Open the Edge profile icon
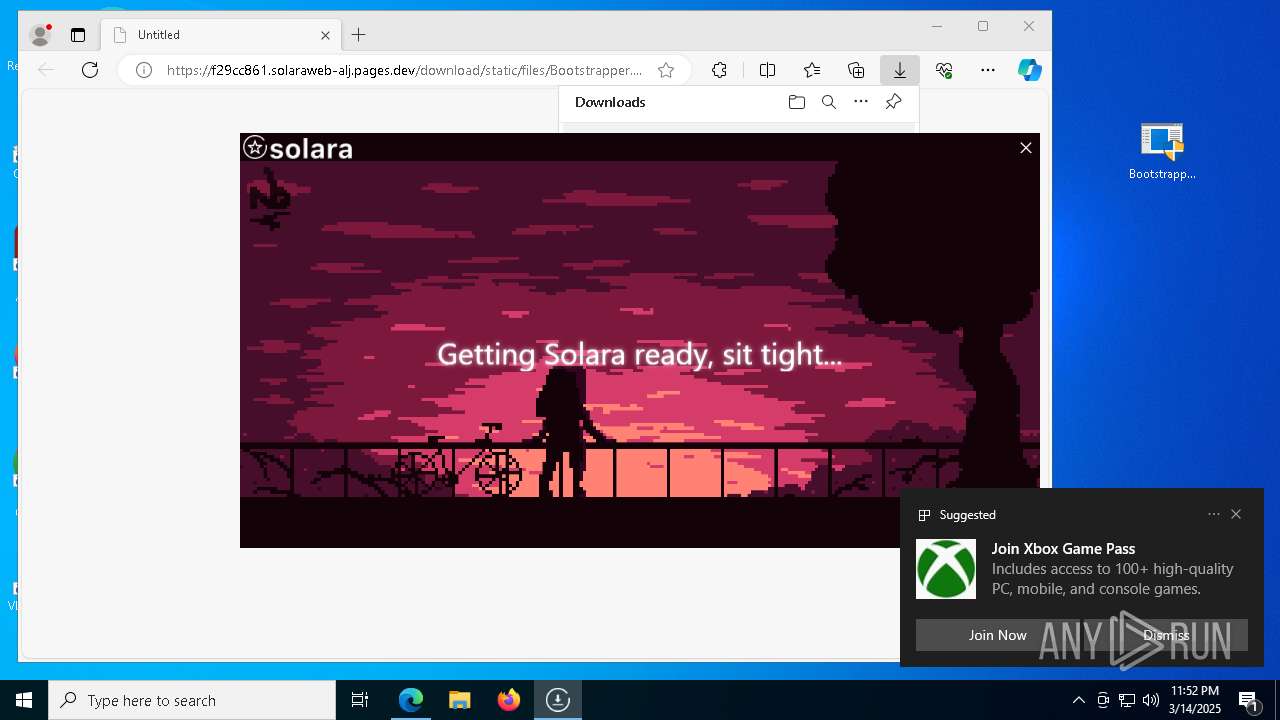Screen dimensions: 1280x720 click(x=40, y=35)
